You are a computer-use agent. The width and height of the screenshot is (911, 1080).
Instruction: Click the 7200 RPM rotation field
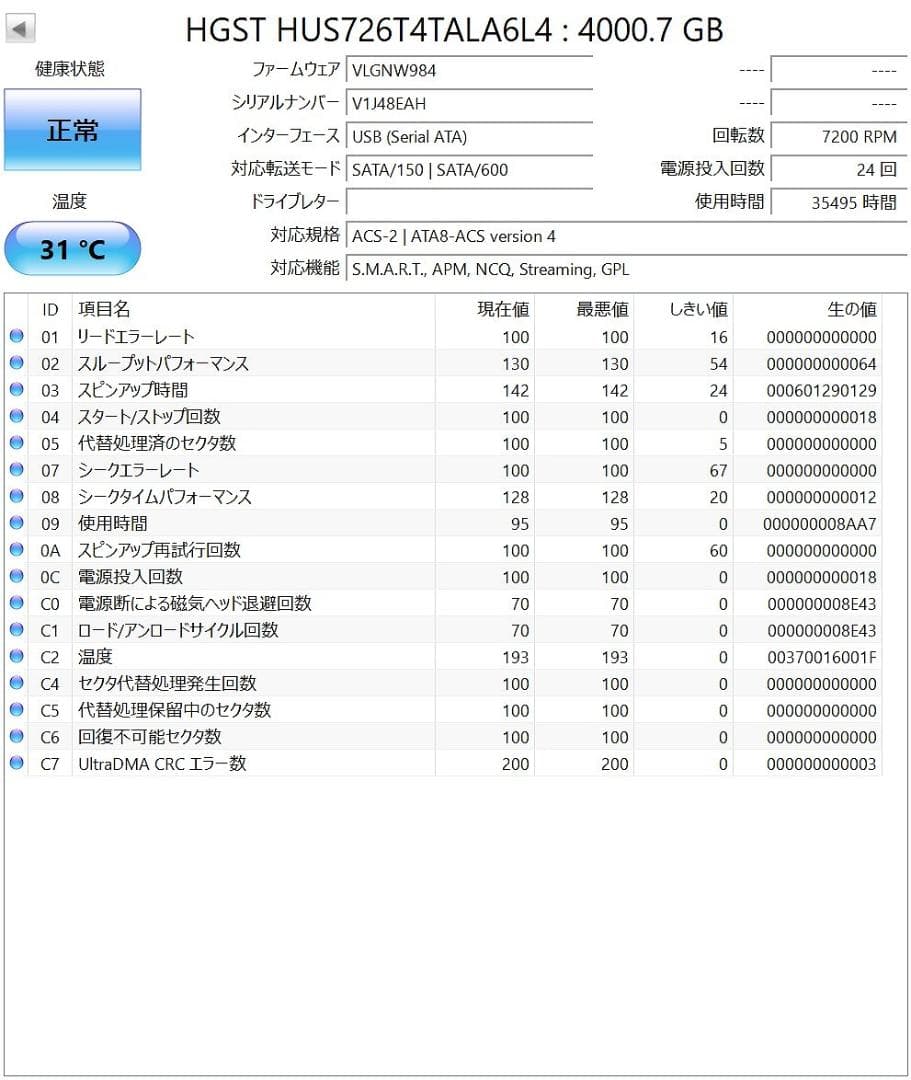839,136
